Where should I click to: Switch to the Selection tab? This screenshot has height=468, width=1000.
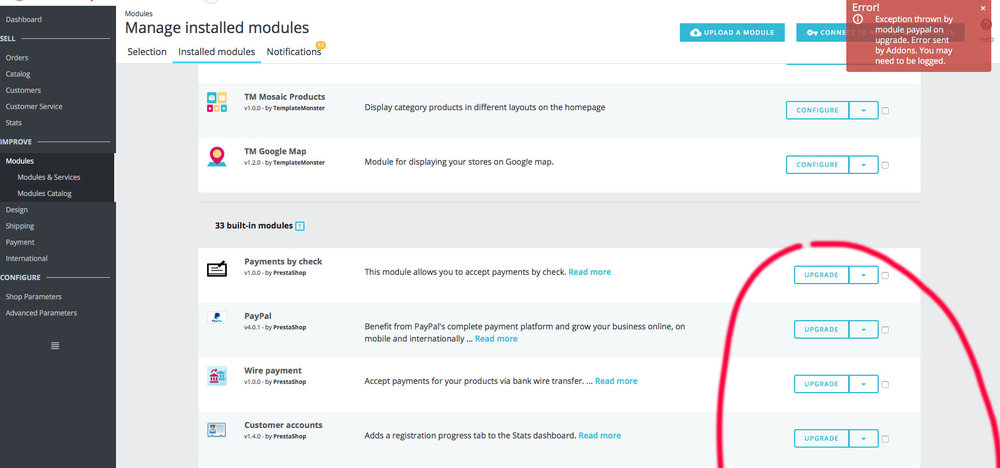pyautogui.click(x=147, y=52)
